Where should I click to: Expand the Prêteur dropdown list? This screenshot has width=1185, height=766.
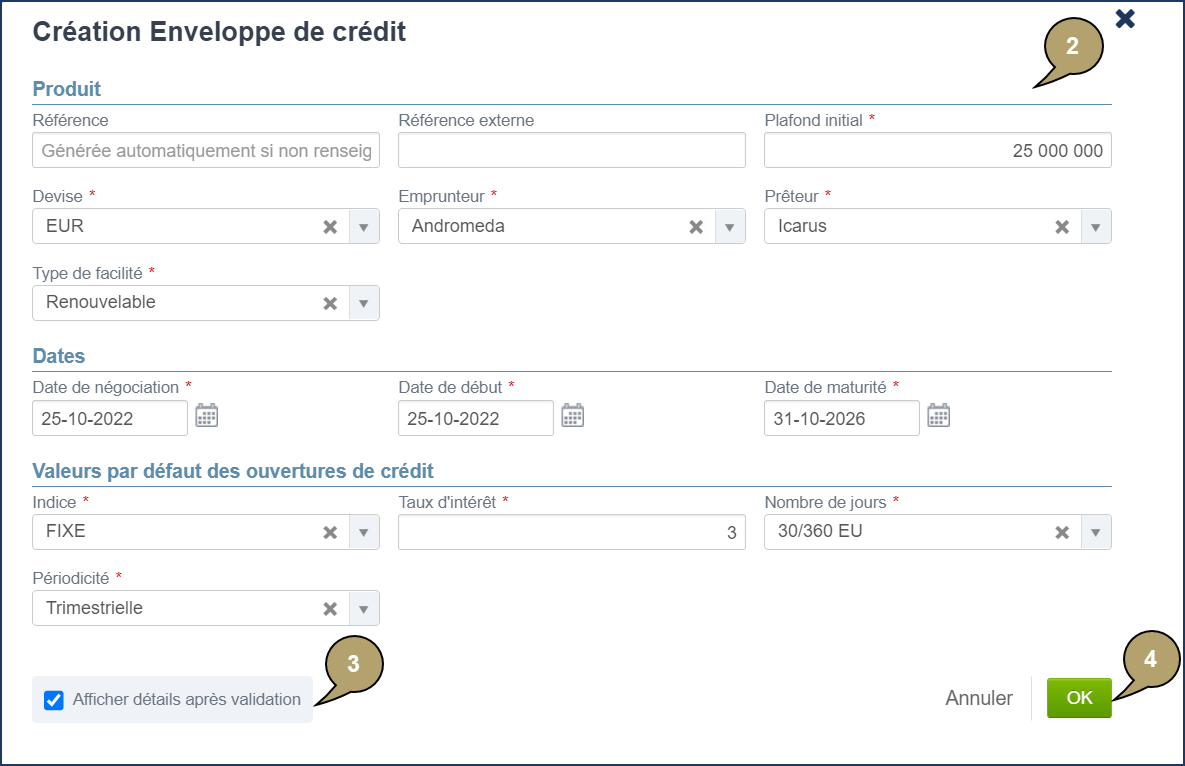click(1095, 227)
